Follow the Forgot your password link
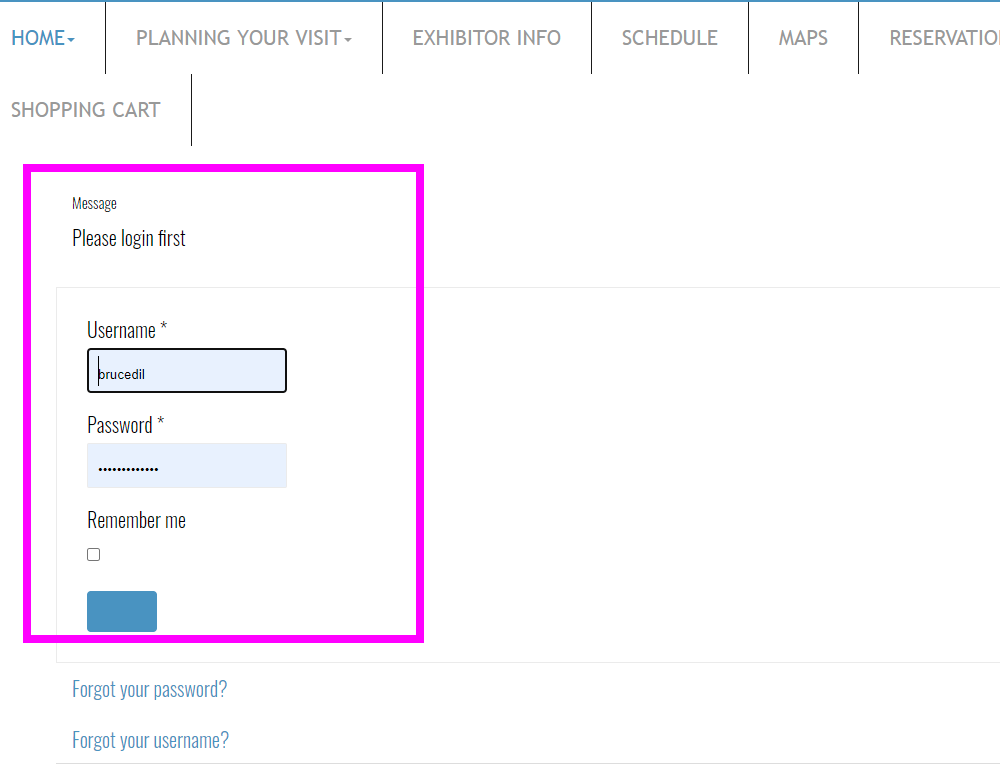This screenshot has height=773, width=1000. click(149, 689)
